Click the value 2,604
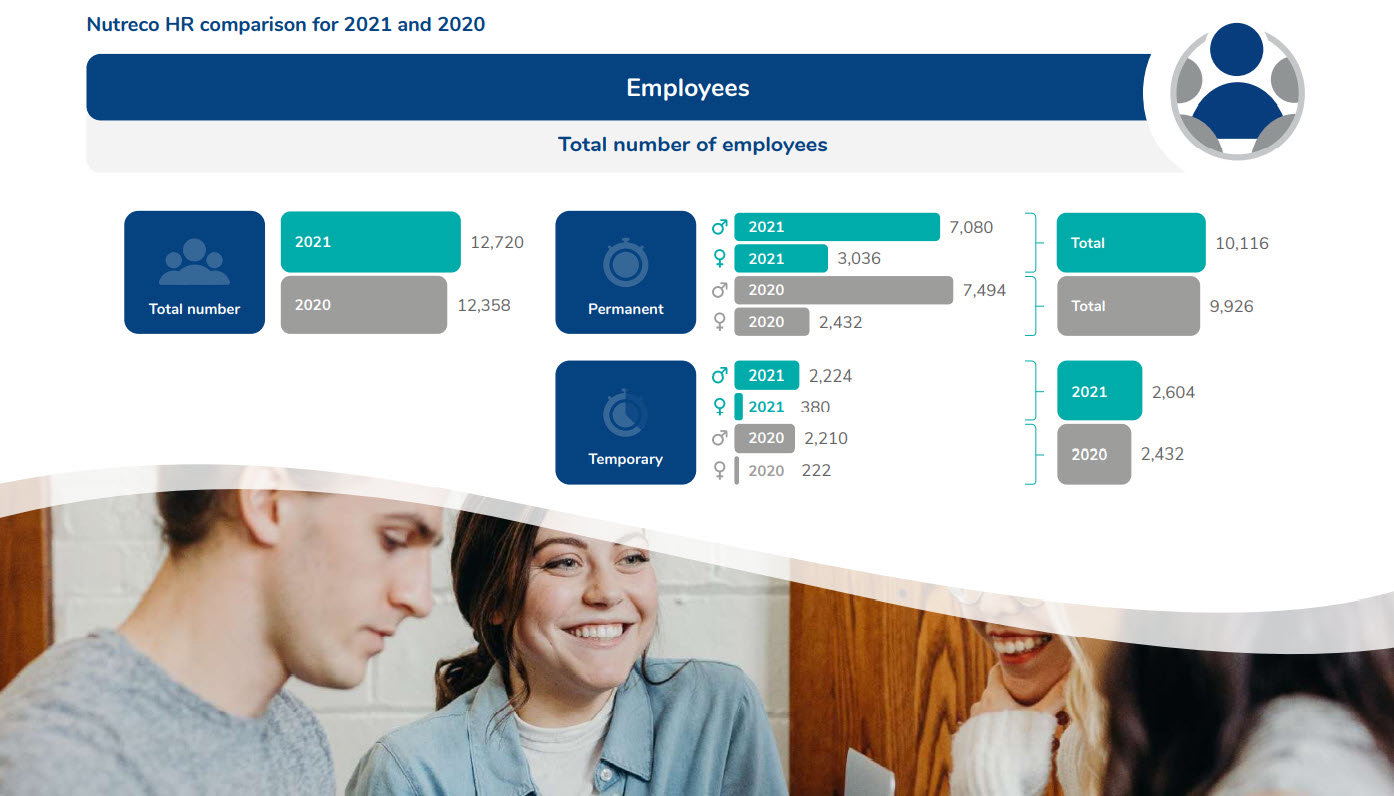The height and width of the screenshot is (796, 1394). click(1173, 392)
